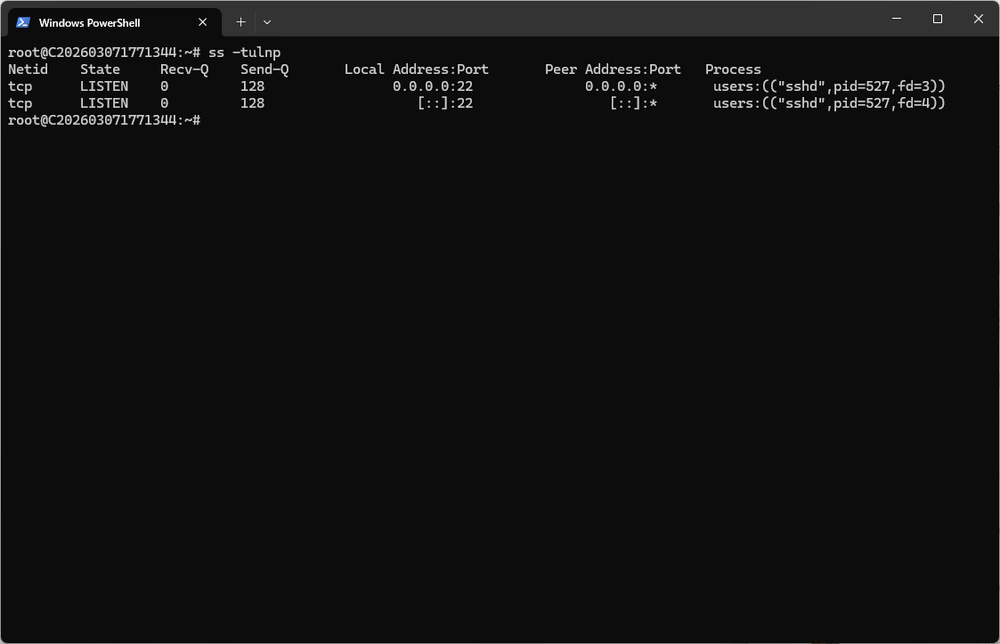Click the 'Send-Q' column header
Screen dimensions: 1000x644
tap(264, 70)
